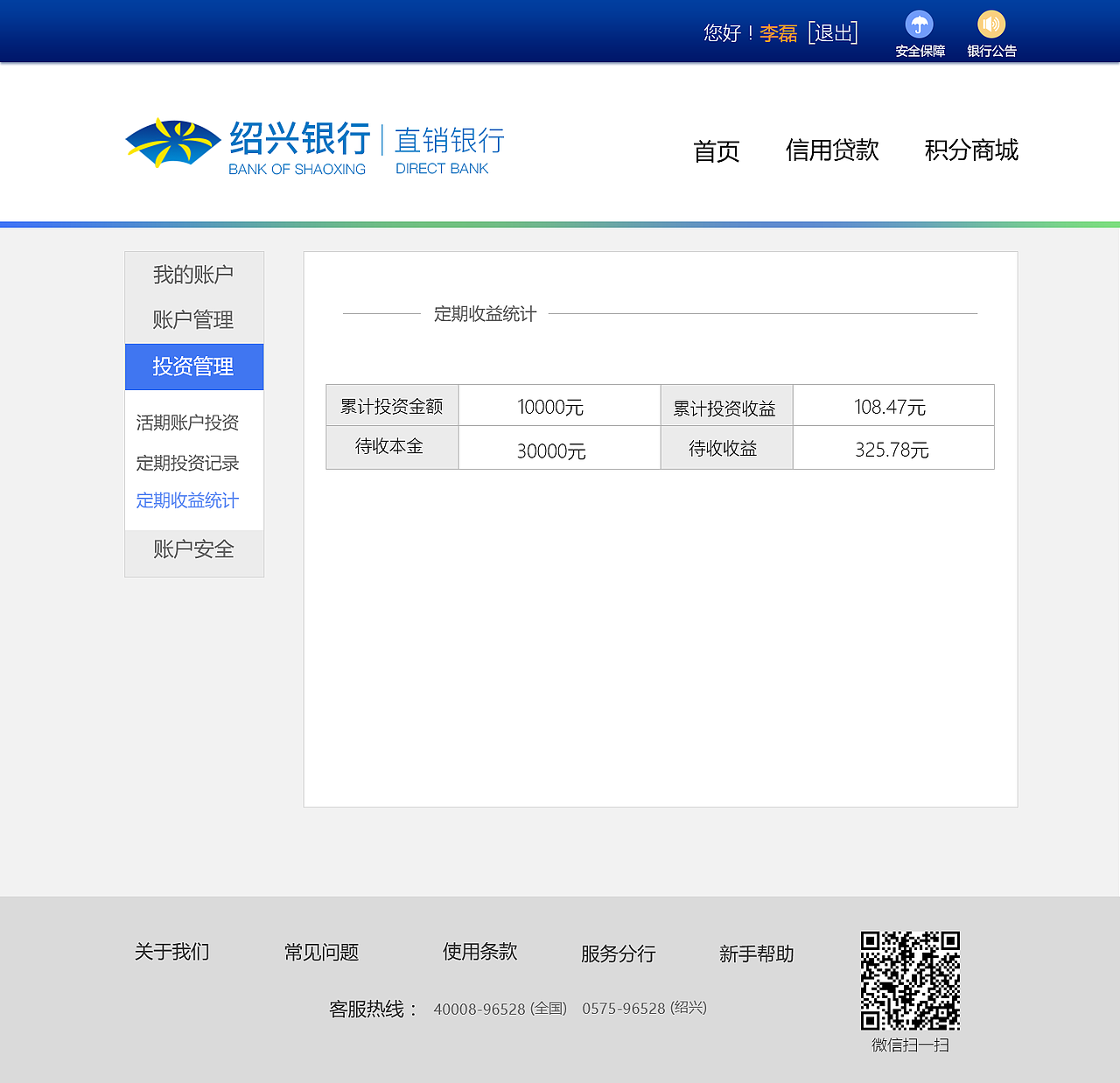This screenshot has width=1120, height=1083.
Task: Click the username 李磊
Action: [x=780, y=32]
